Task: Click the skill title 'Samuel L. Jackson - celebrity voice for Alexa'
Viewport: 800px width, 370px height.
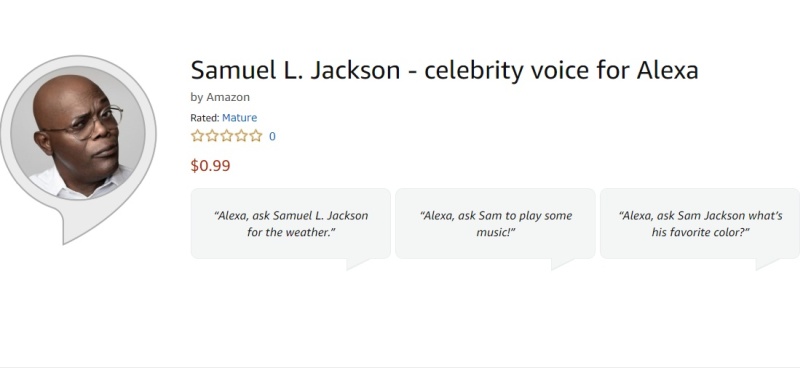Action: (x=444, y=70)
